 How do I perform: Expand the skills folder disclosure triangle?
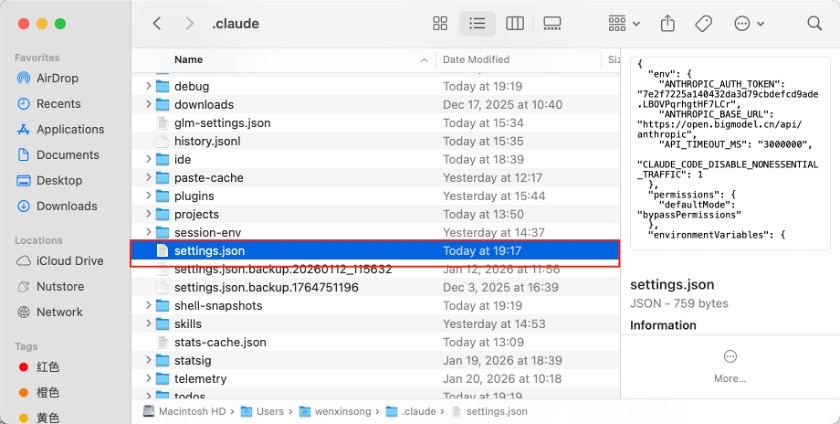(149, 324)
